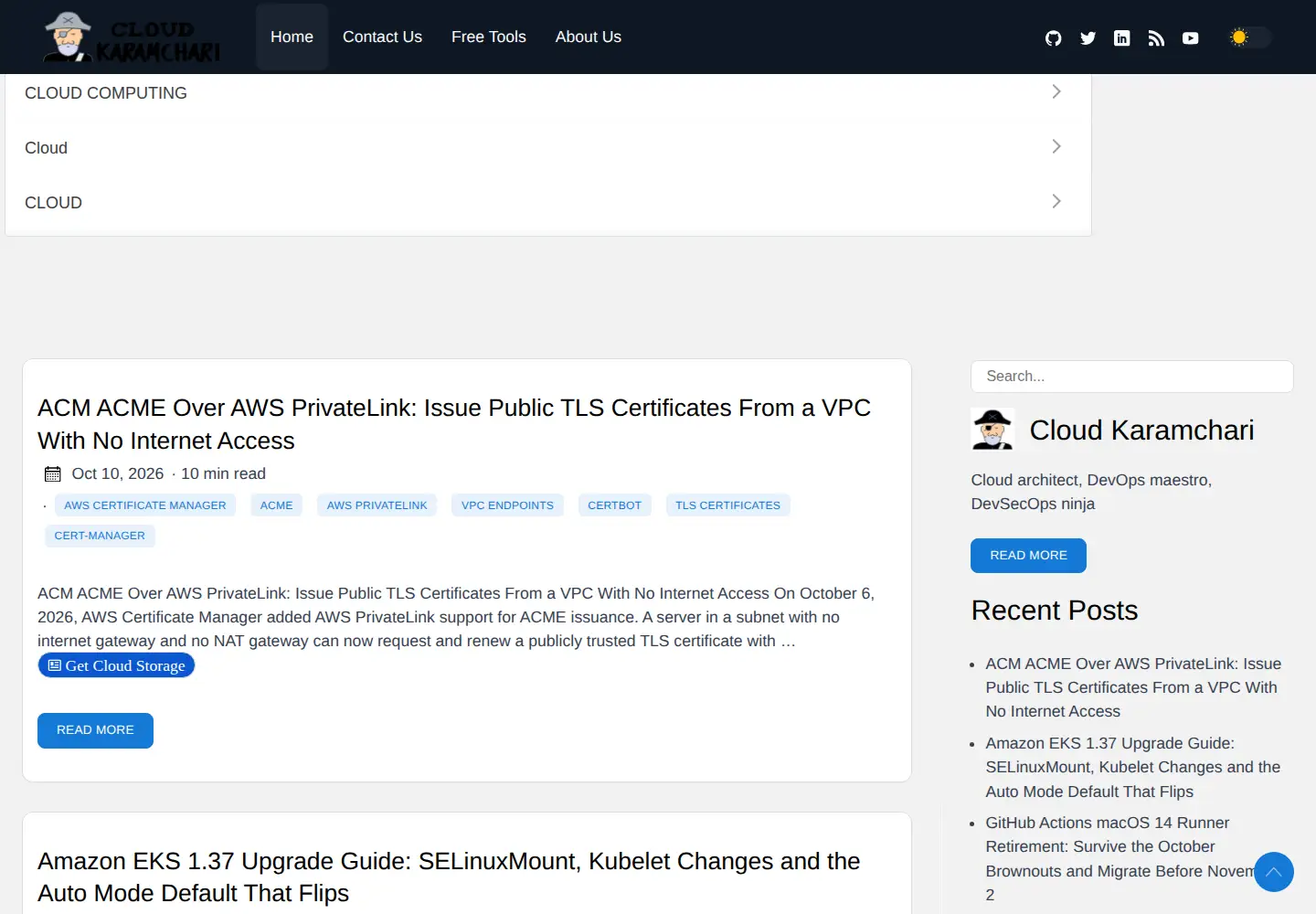Open the Twitter icon in header
The height and width of the screenshot is (914, 1316).
[x=1088, y=38]
